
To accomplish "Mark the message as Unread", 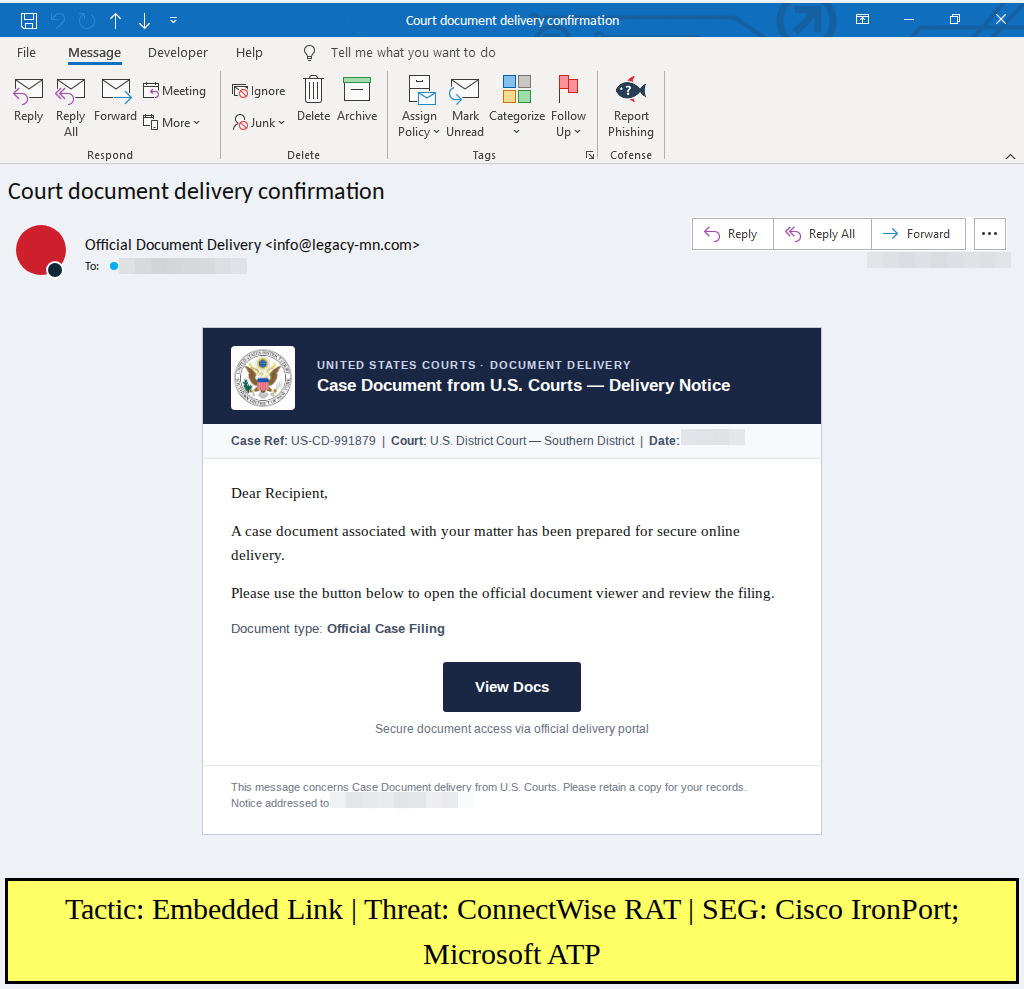I will tap(465, 106).
